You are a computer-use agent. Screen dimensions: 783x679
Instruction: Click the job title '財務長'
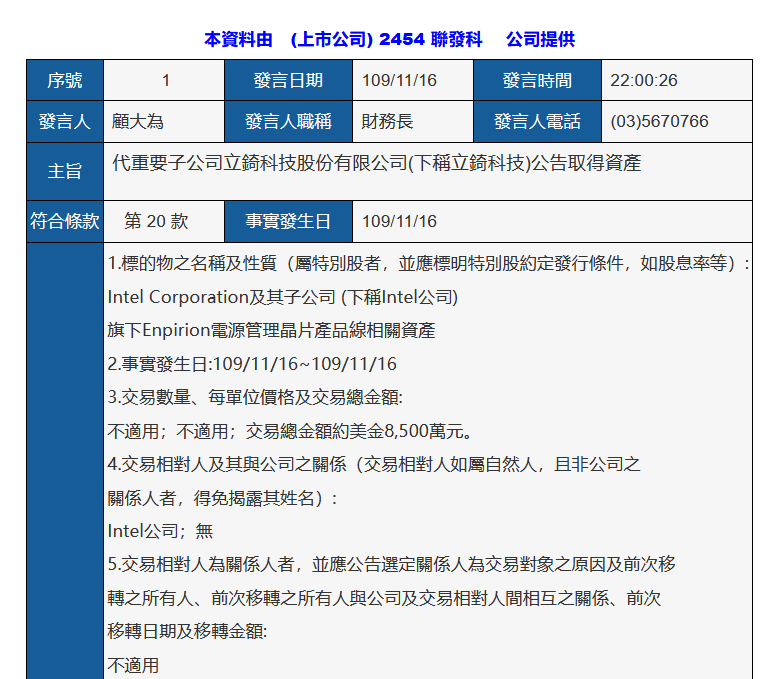(388, 121)
